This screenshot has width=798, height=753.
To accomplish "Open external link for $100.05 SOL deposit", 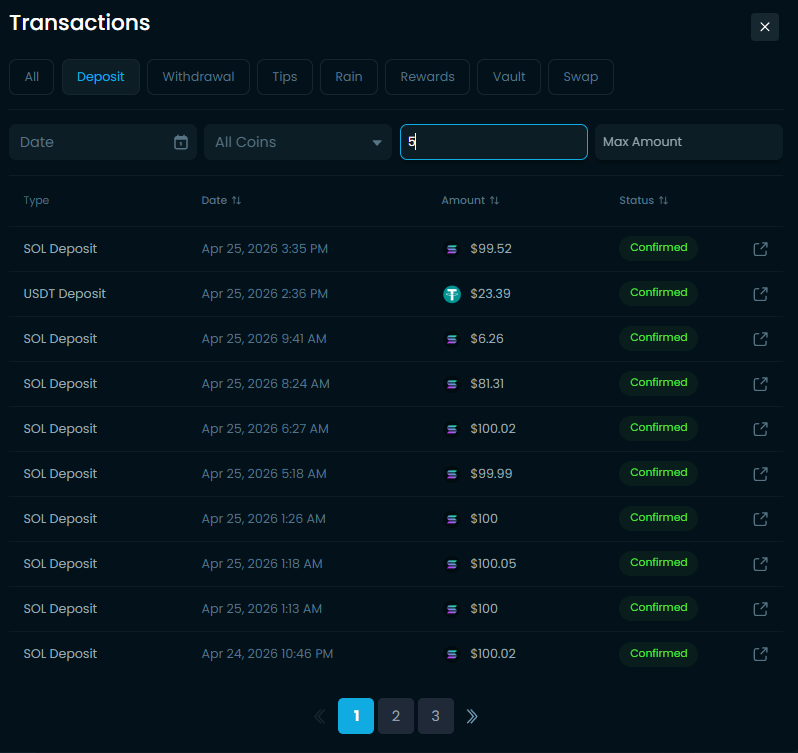I will point(760,564).
